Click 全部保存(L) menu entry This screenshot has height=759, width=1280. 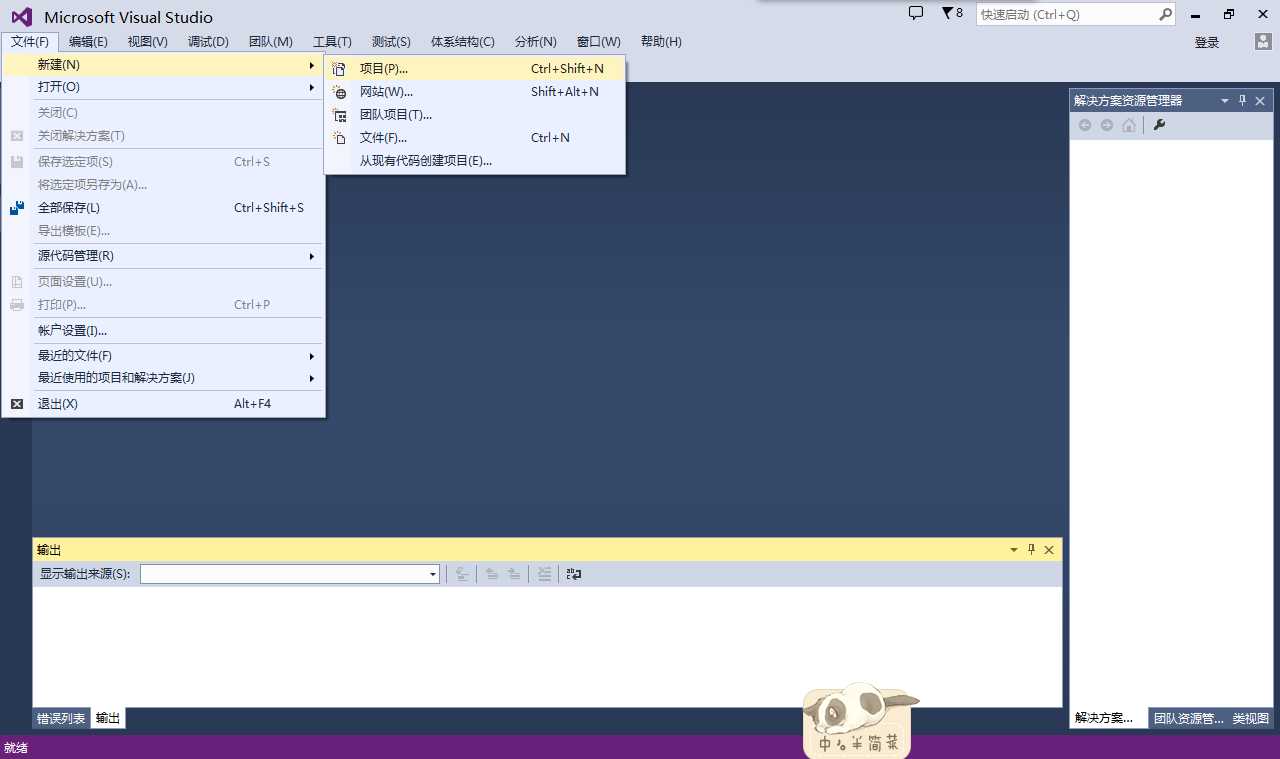(x=164, y=208)
